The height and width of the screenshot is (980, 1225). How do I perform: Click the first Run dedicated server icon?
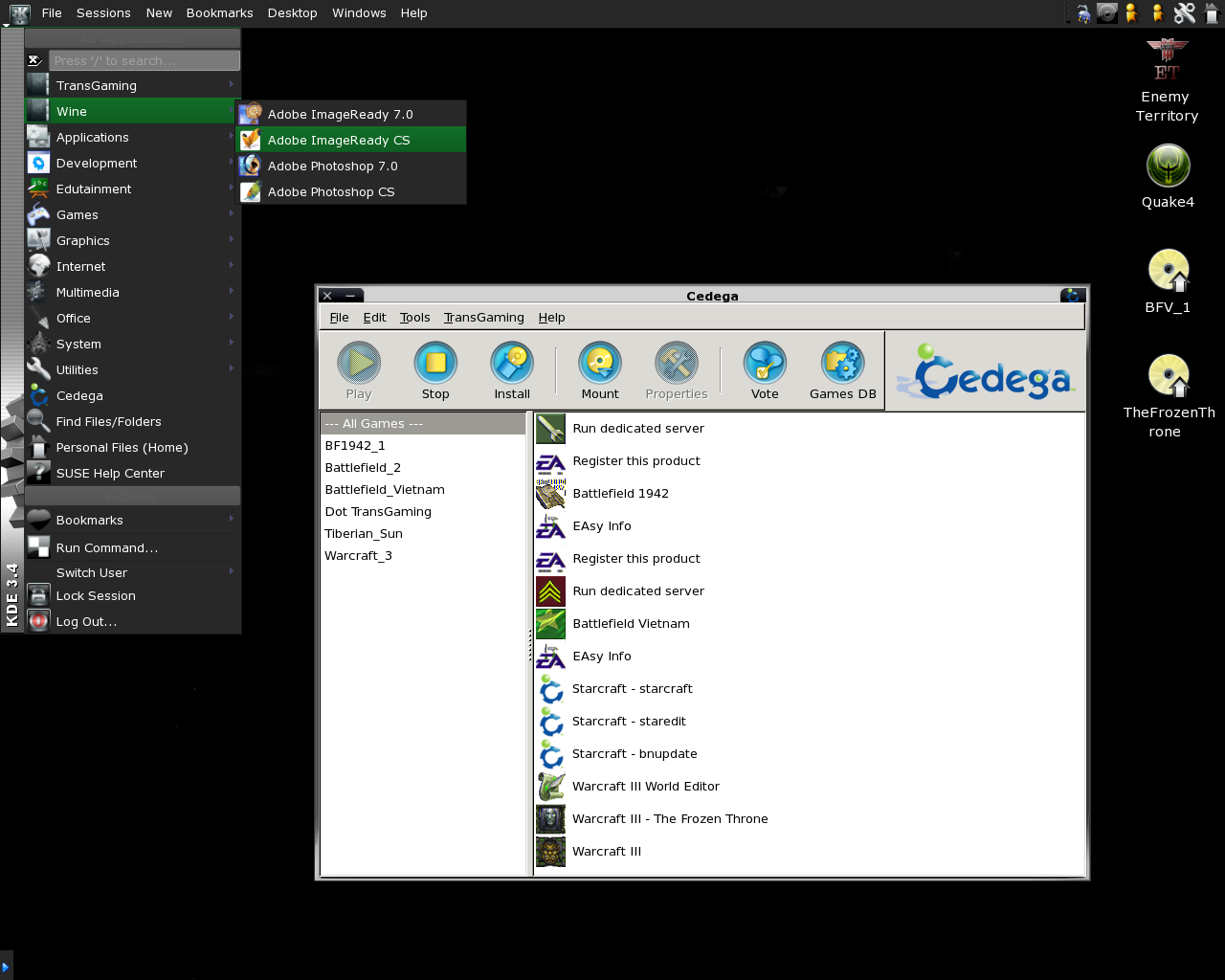[550, 429]
